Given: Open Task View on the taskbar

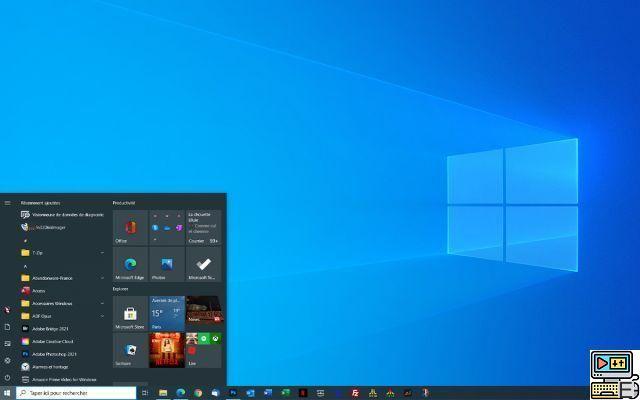Looking at the screenshot, I should pos(145,393).
